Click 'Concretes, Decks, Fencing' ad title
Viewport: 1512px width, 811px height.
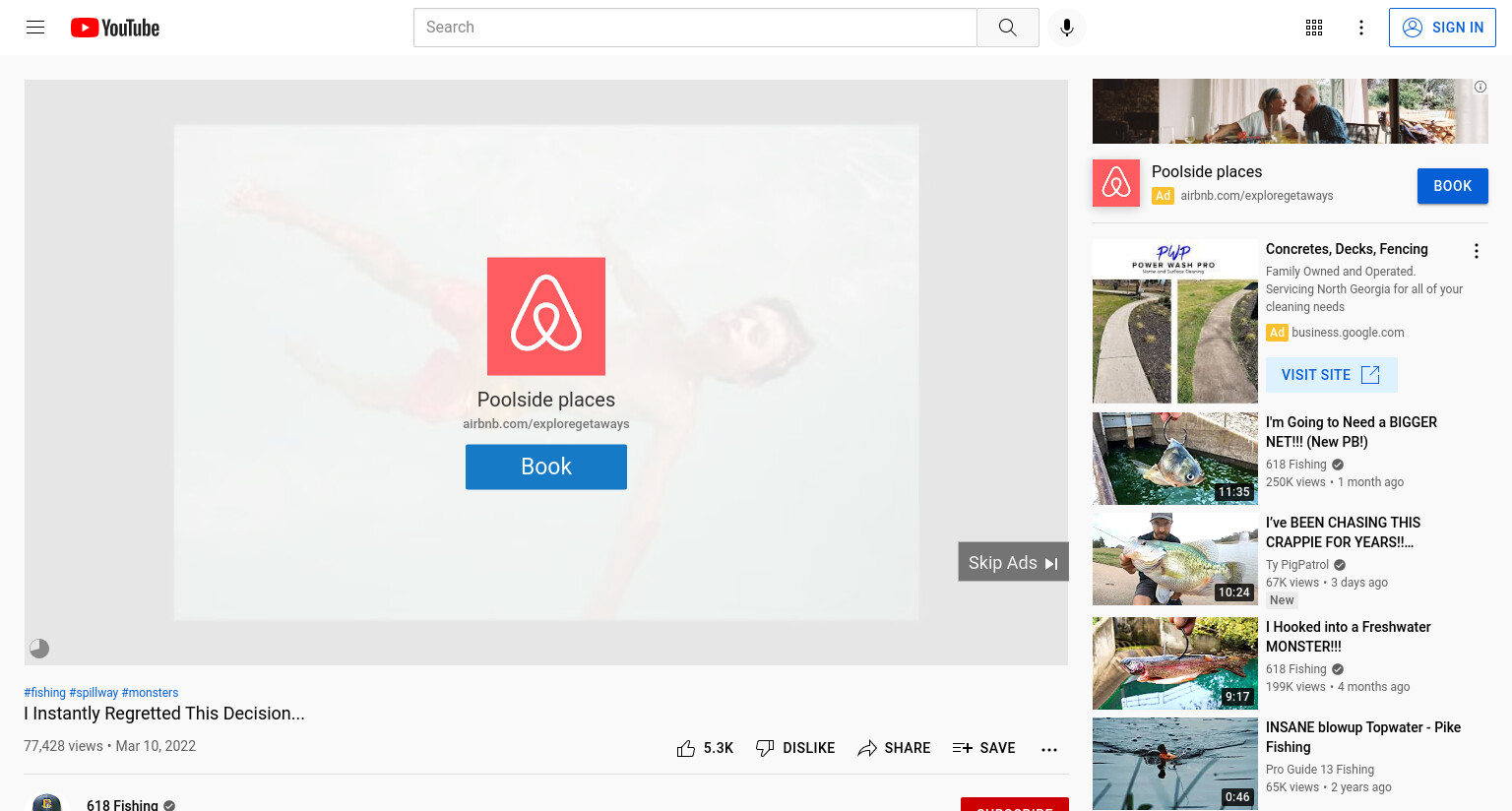click(1347, 249)
